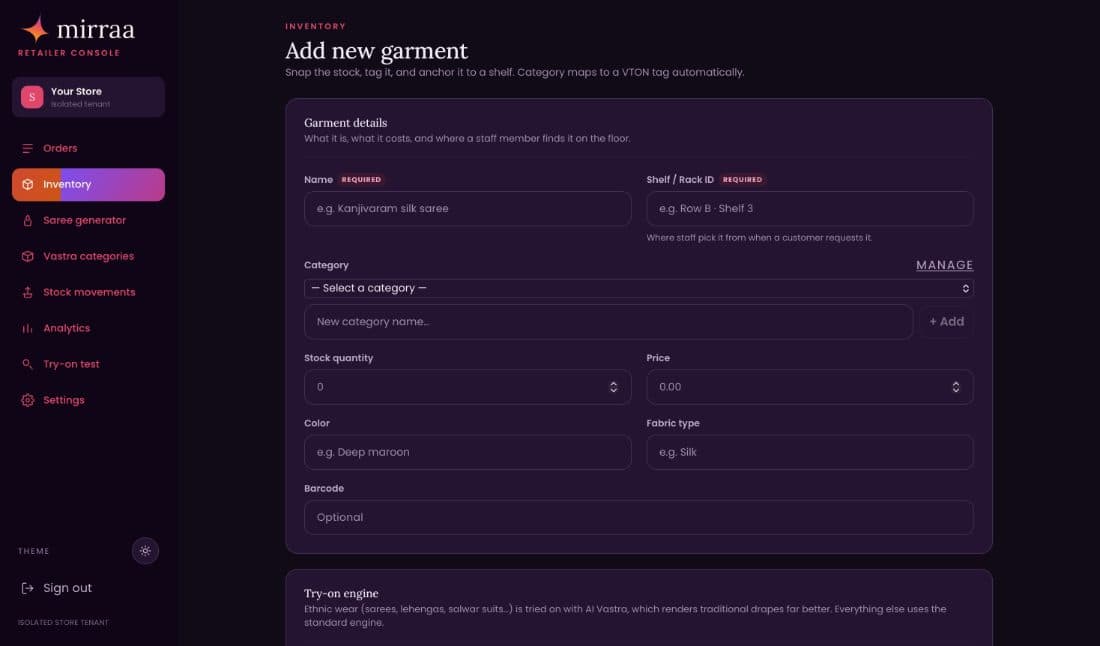Click into the Stock quantity field
Image resolution: width=1100 pixels, height=646 pixels.
467,387
